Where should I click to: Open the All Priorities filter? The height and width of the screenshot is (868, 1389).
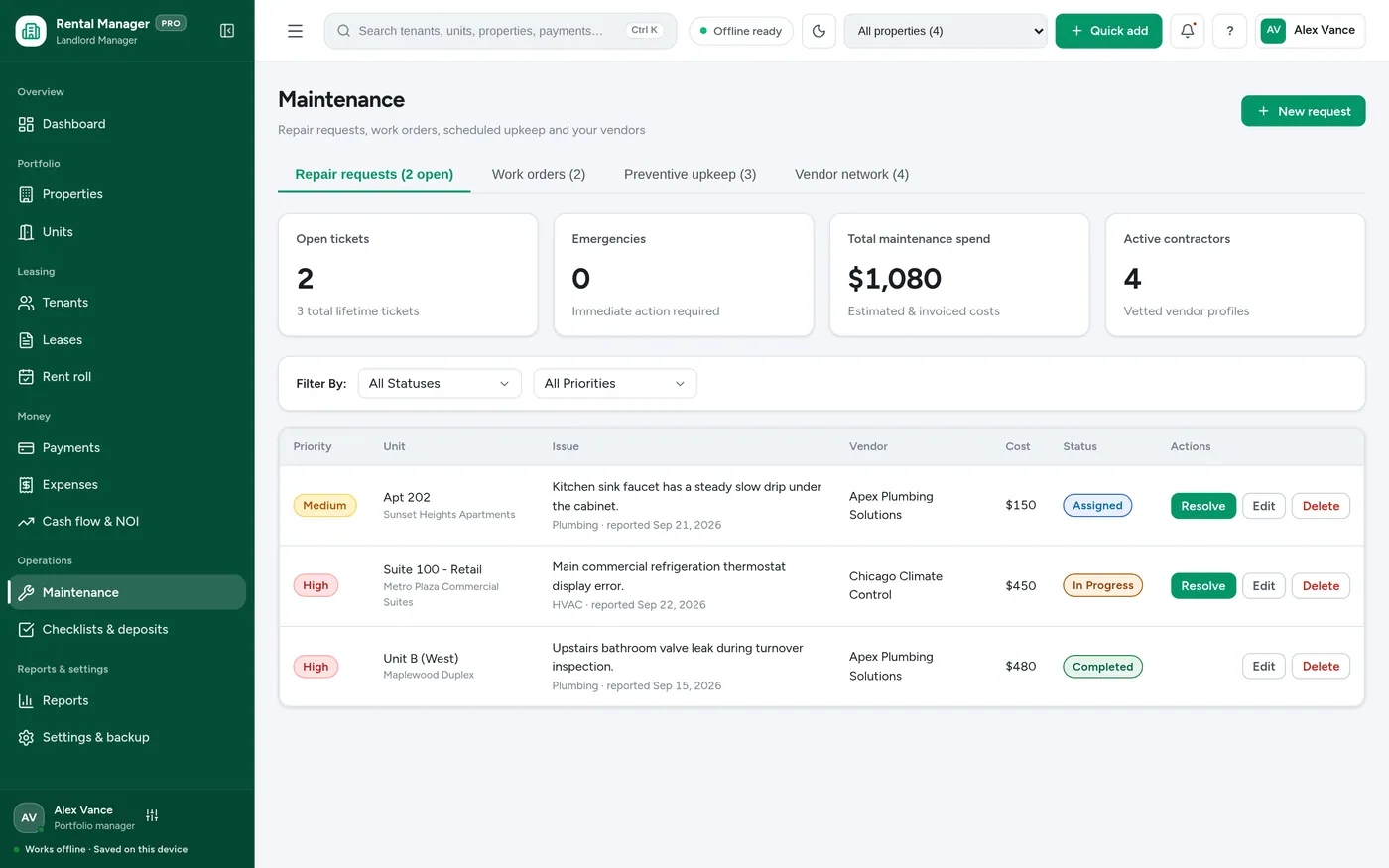tap(615, 384)
